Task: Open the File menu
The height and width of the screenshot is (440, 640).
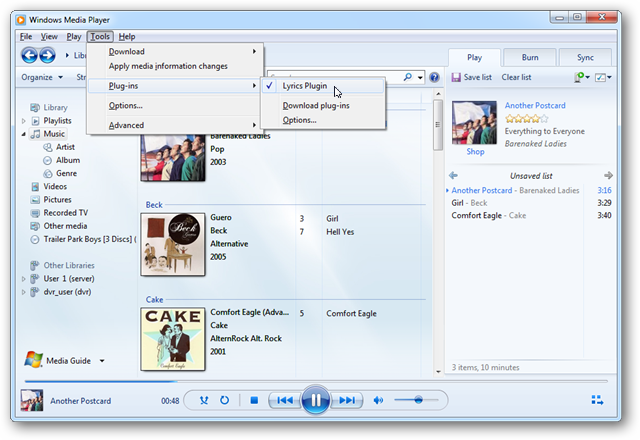Action: click(26, 37)
